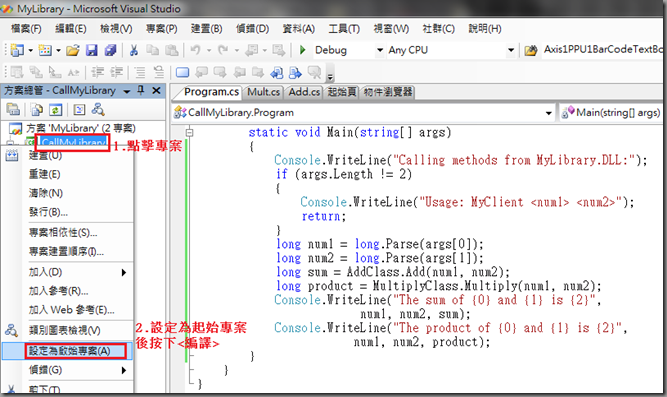Toggle a bookmark with the blue bookmark icon
The image size is (667, 397).
[182, 73]
